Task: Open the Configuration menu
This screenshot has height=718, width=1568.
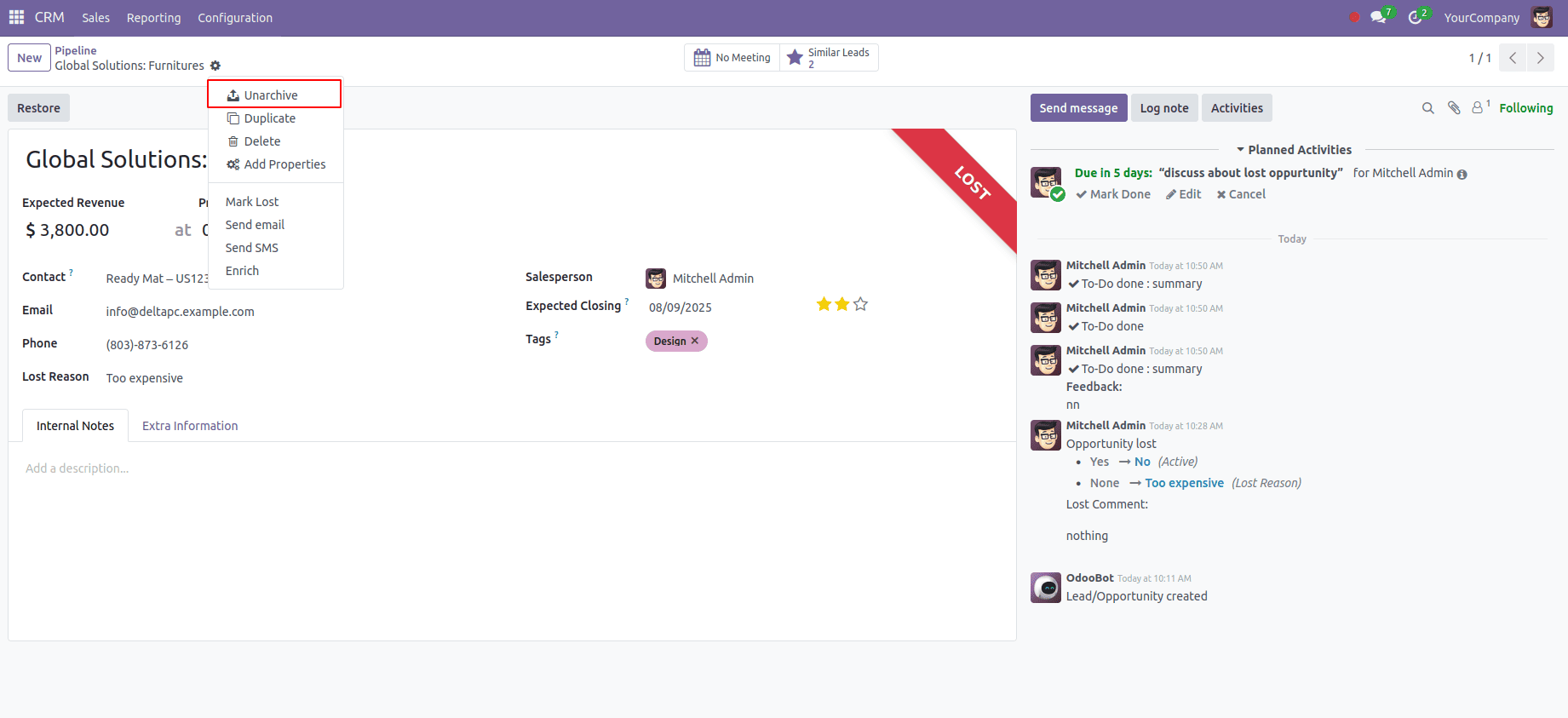Action: (x=235, y=18)
